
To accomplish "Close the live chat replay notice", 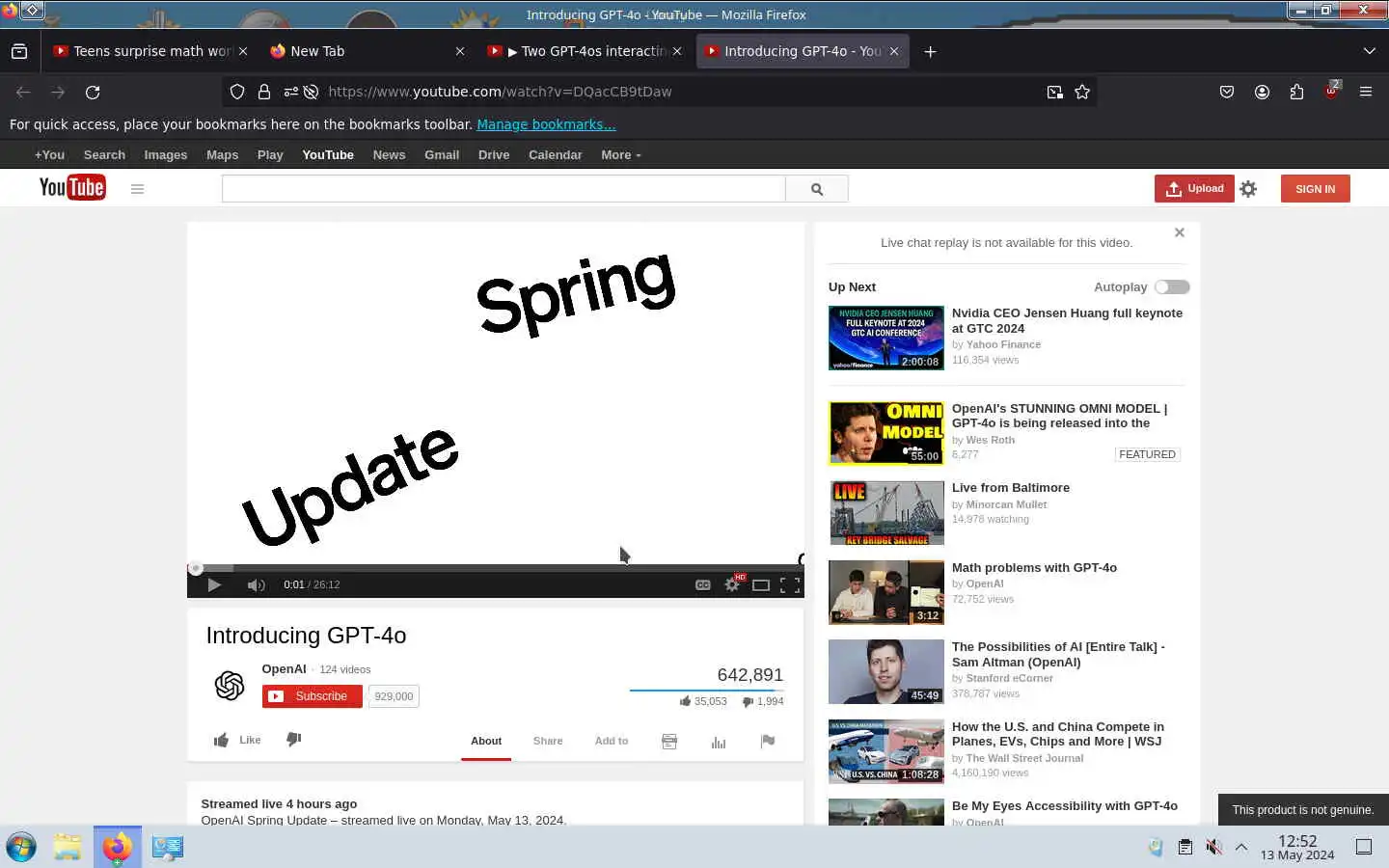I will click(x=1179, y=232).
